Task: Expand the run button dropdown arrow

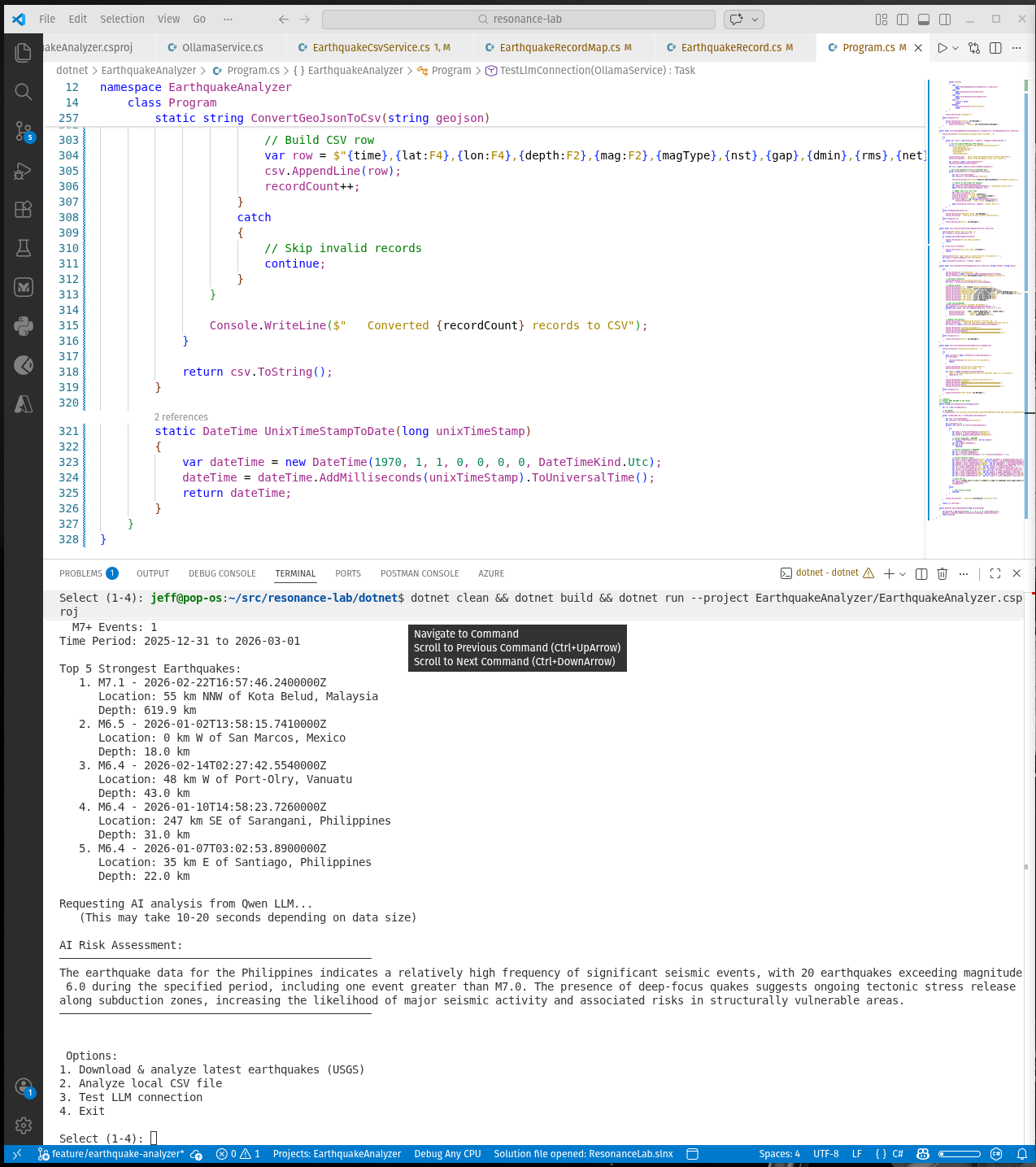Action: pos(955,48)
